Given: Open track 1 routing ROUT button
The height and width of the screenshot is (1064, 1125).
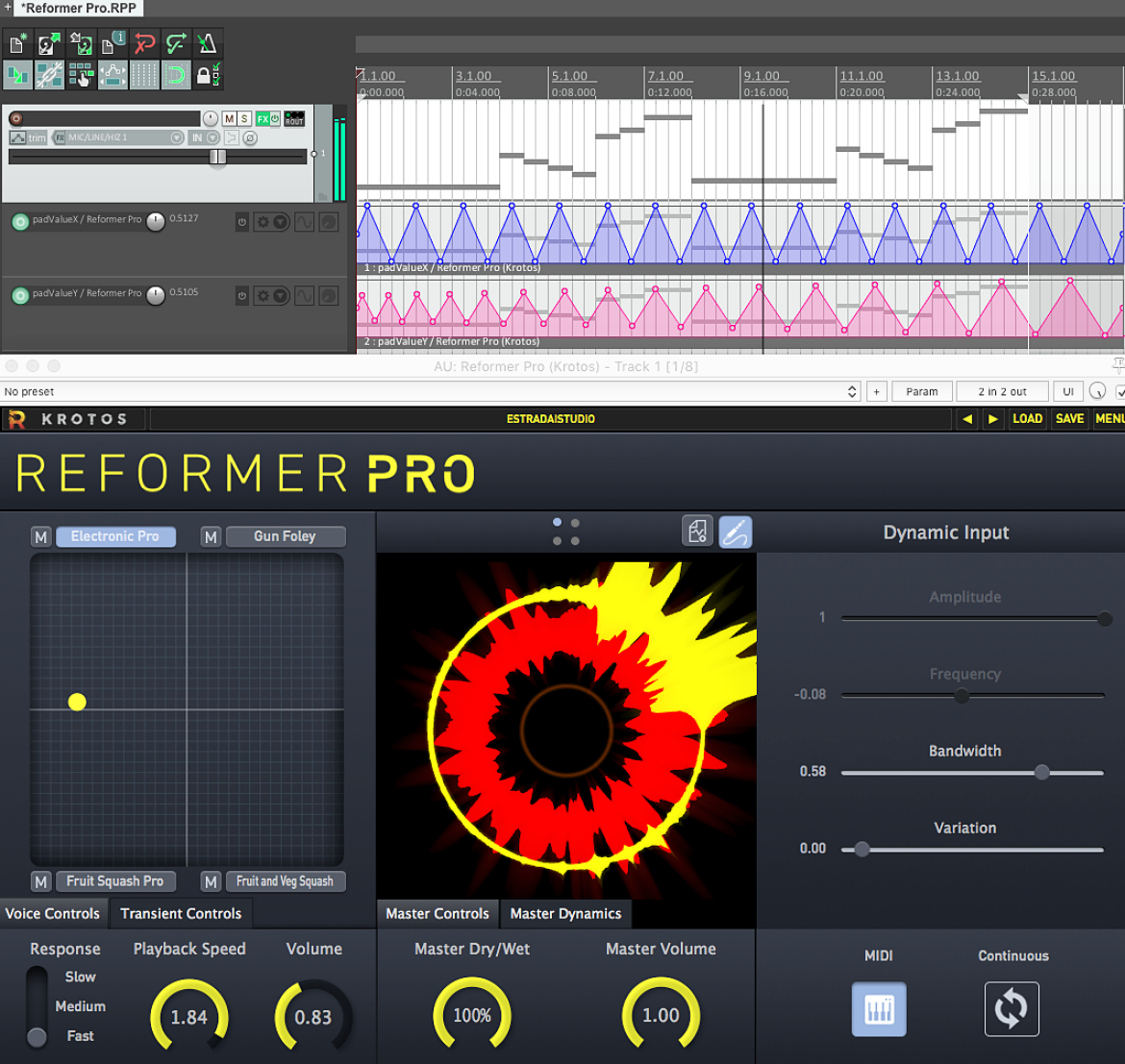Looking at the screenshot, I should [294, 118].
